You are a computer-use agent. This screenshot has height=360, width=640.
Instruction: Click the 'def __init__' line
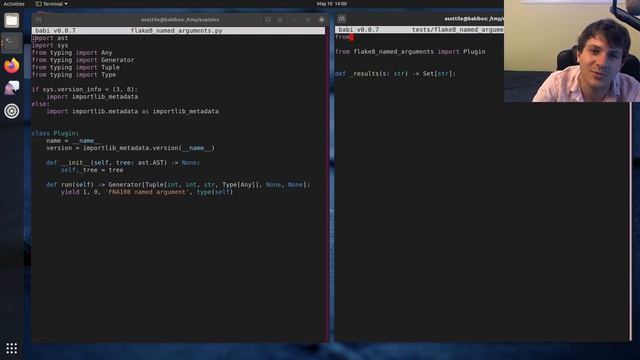(123, 163)
